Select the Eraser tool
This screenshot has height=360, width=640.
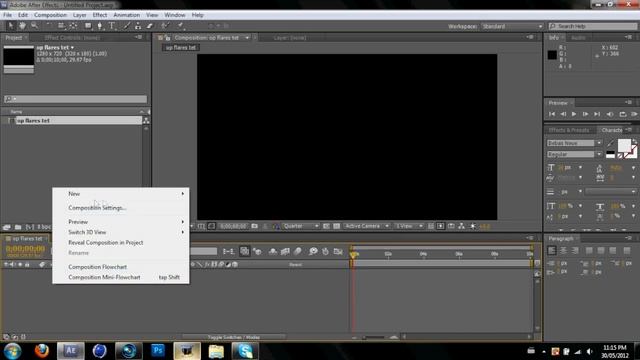(150, 26)
